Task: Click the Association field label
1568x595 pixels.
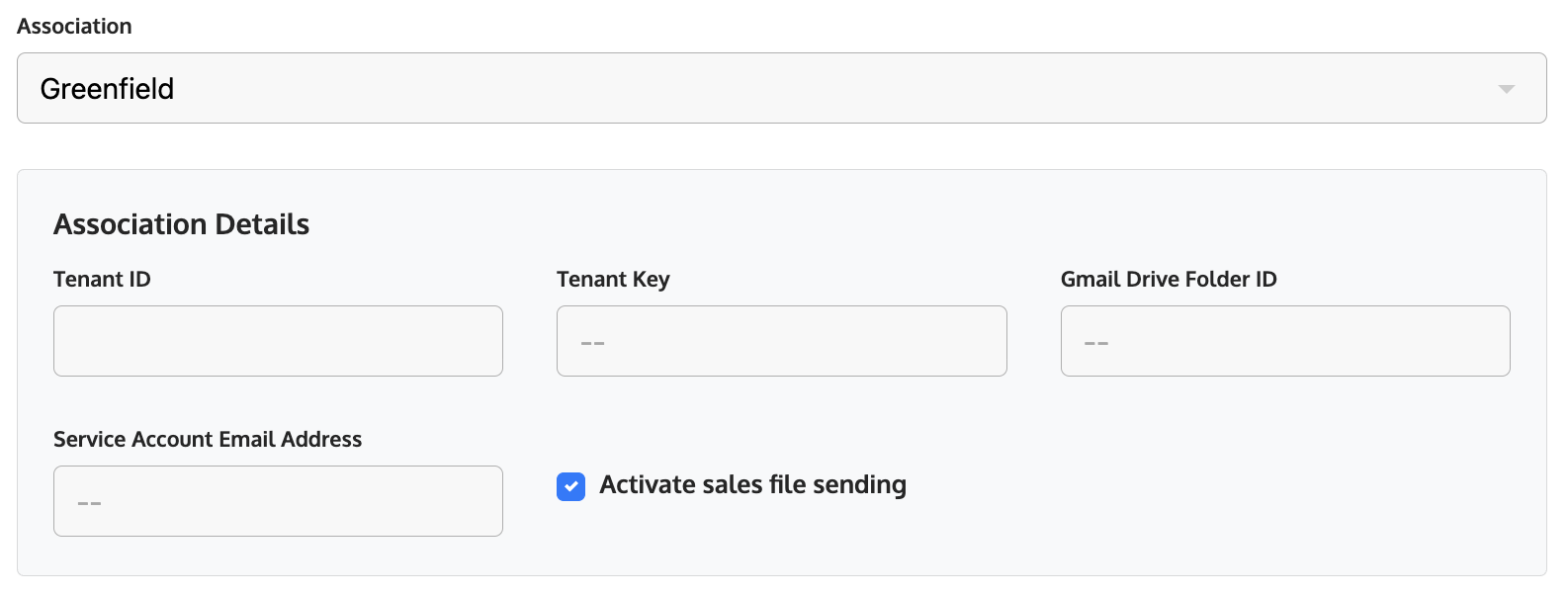Action: click(x=74, y=27)
